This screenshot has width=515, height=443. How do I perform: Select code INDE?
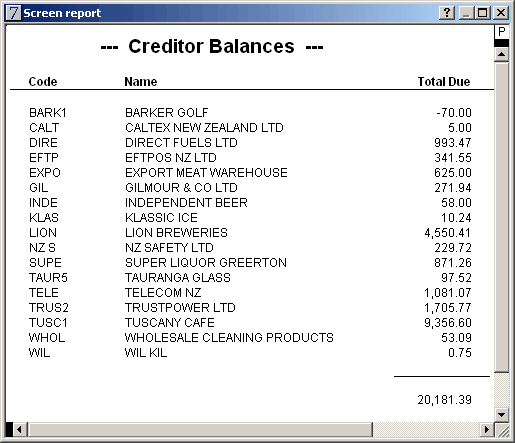(43, 203)
